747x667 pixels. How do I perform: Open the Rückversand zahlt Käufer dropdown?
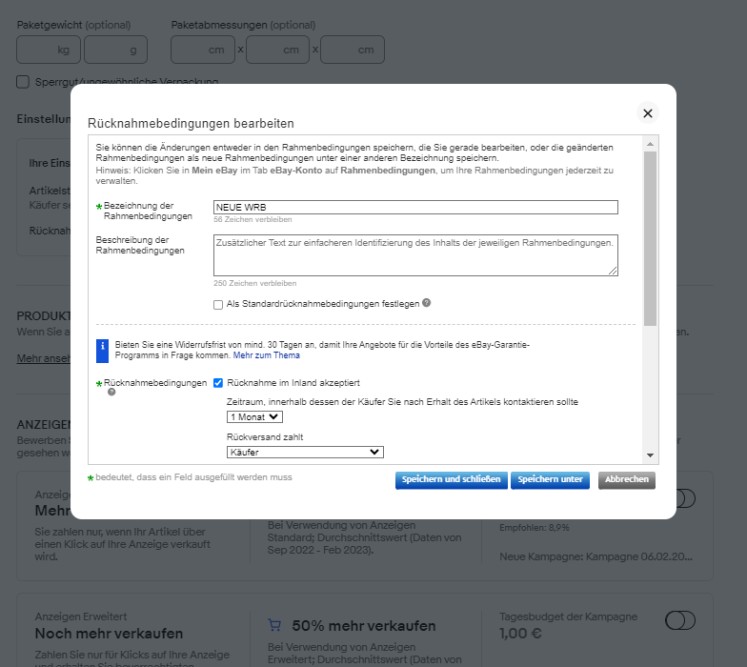pyautogui.click(x=305, y=452)
